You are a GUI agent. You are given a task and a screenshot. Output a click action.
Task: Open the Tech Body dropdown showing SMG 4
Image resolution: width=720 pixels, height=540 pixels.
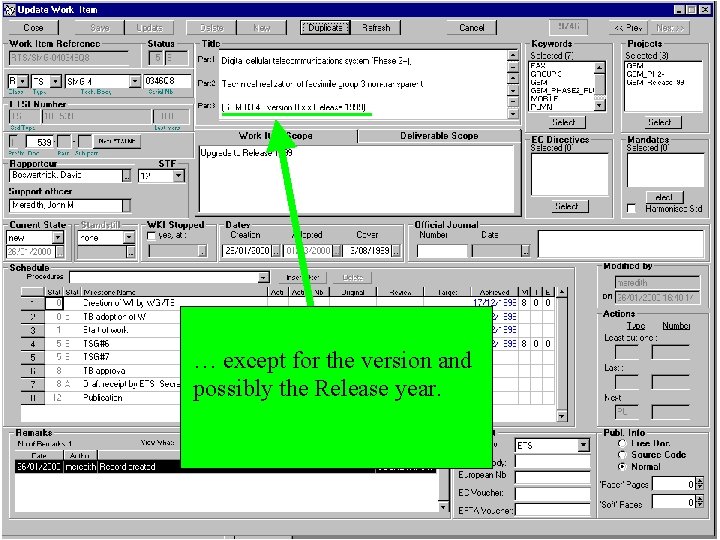[x=135, y=82]
